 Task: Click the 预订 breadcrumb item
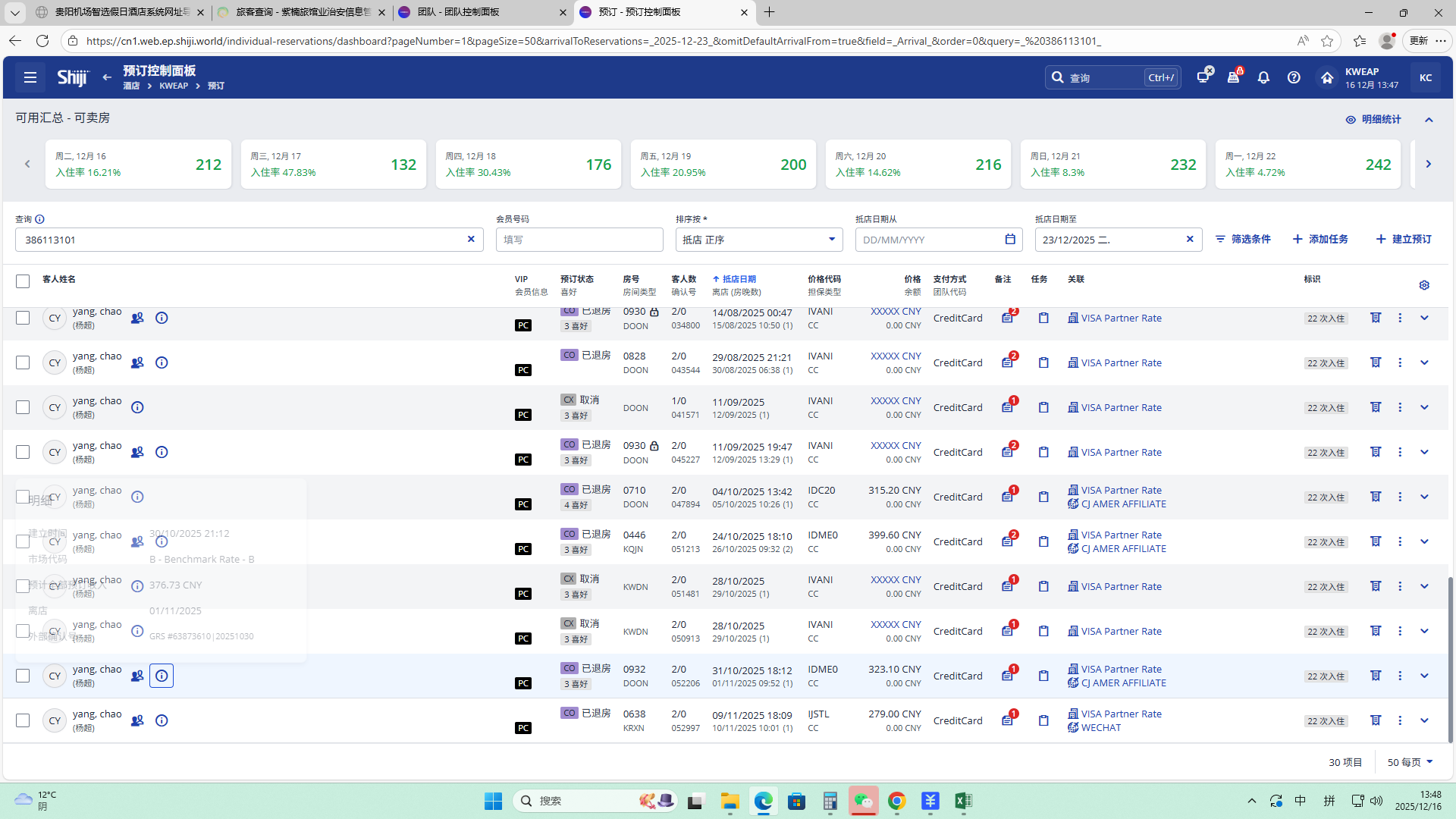click(x=216, y=86)
